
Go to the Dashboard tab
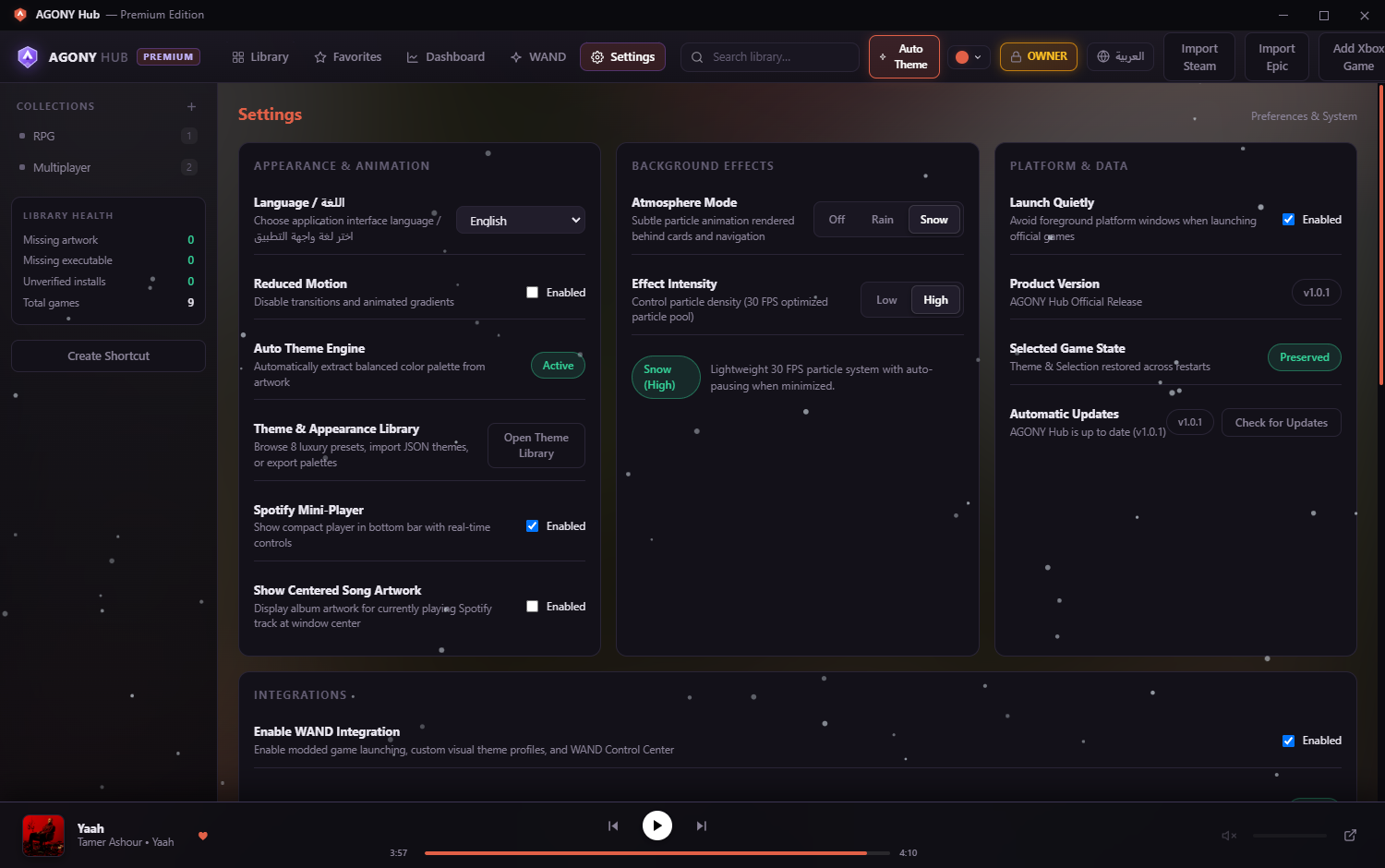pyautogui.click(x=446, y=57)
